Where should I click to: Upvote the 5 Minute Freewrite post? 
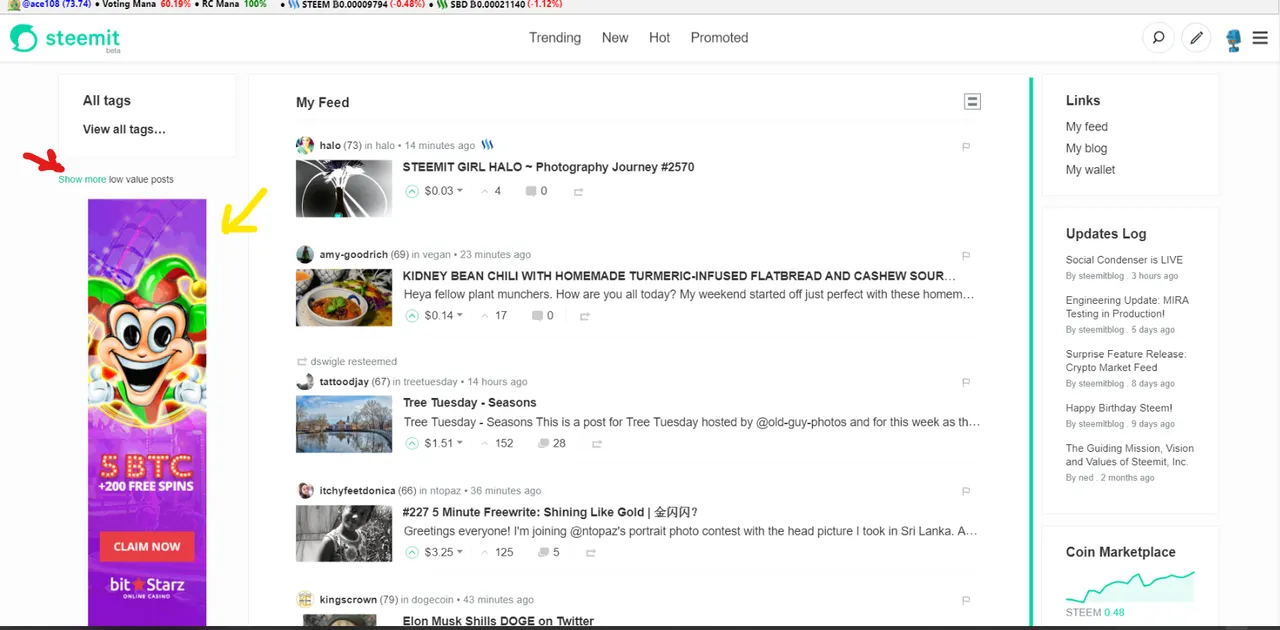point(412,552)
